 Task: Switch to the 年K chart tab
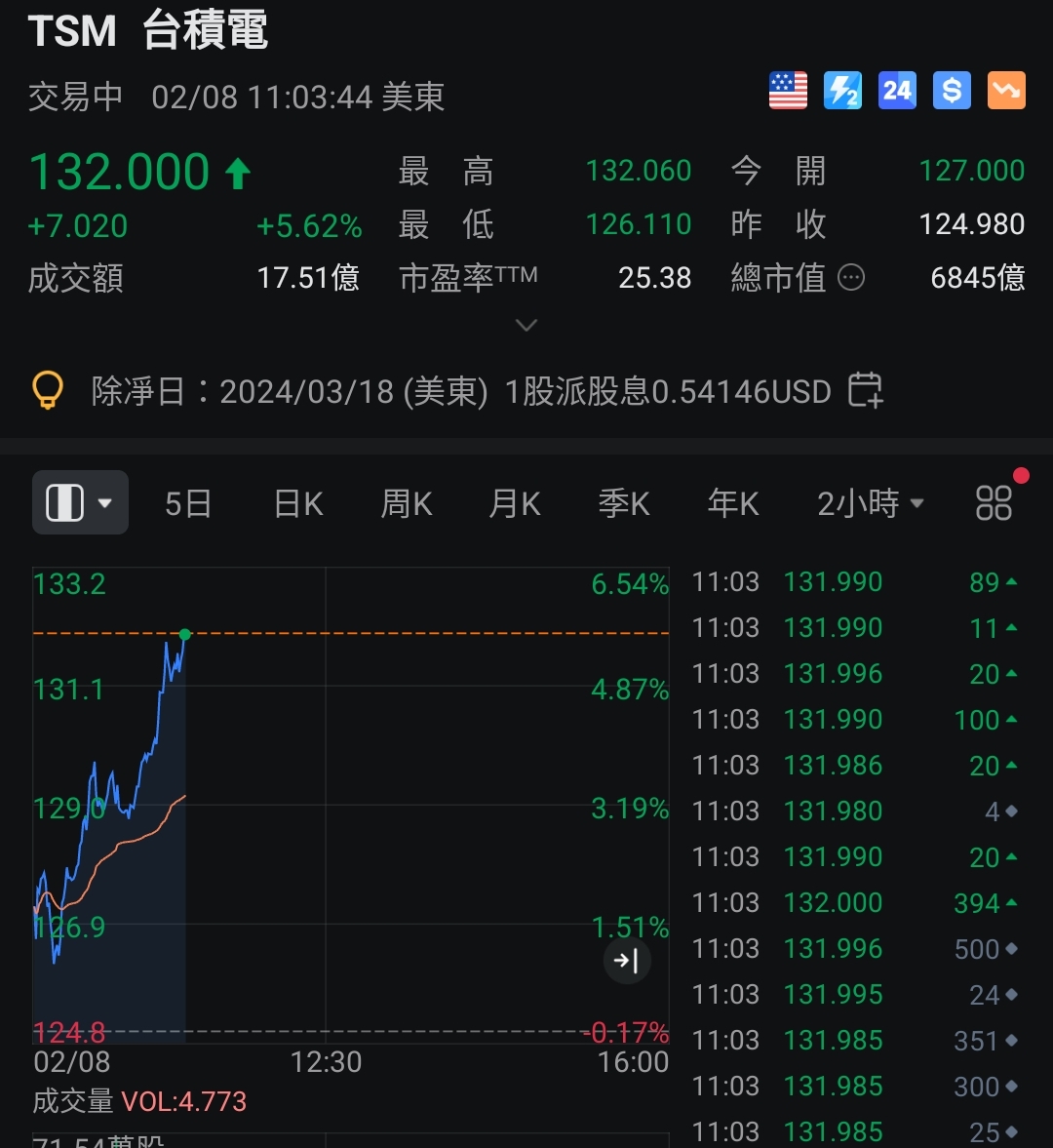[733, 503]
